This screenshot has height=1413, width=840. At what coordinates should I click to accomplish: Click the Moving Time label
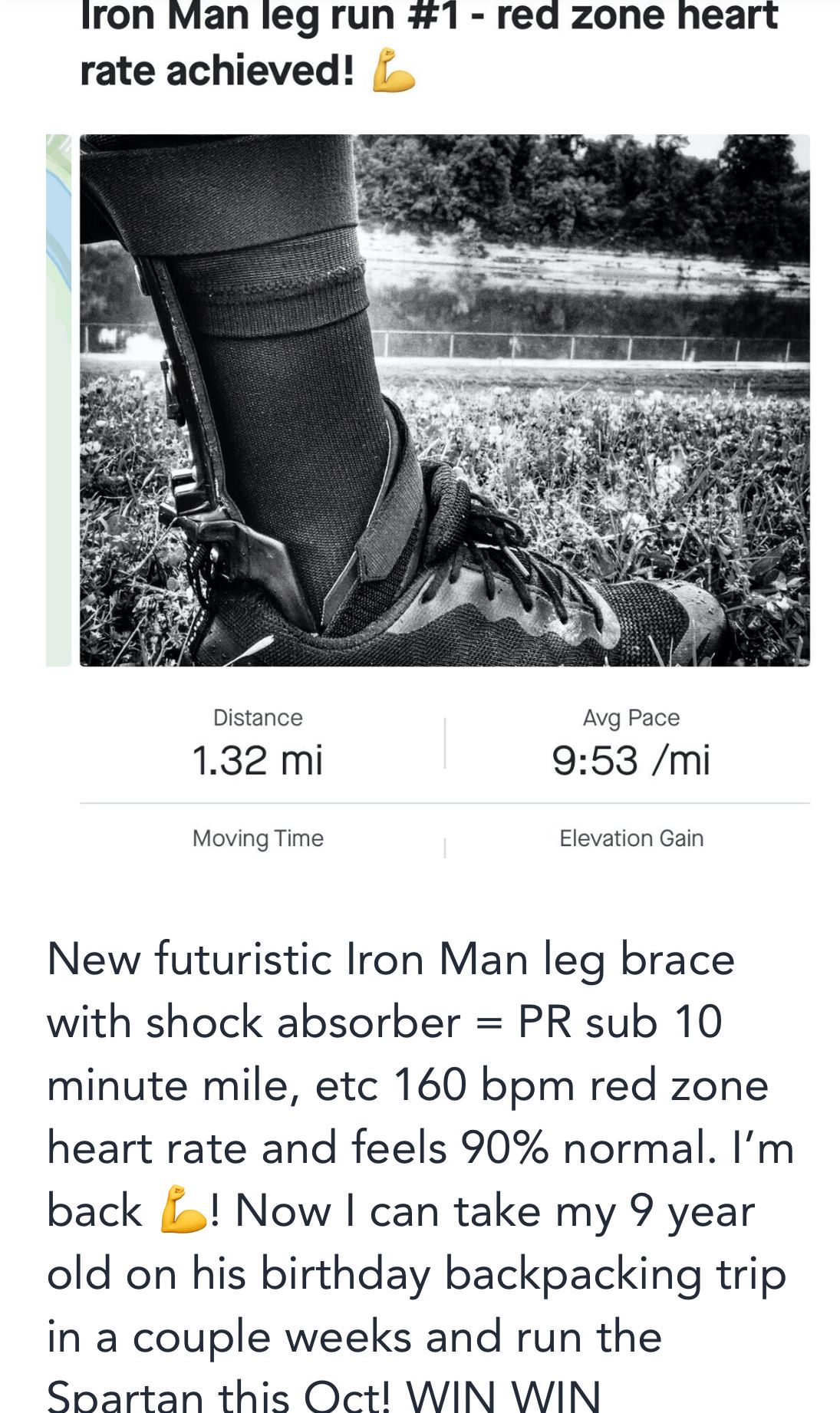(x=258, y=838)
